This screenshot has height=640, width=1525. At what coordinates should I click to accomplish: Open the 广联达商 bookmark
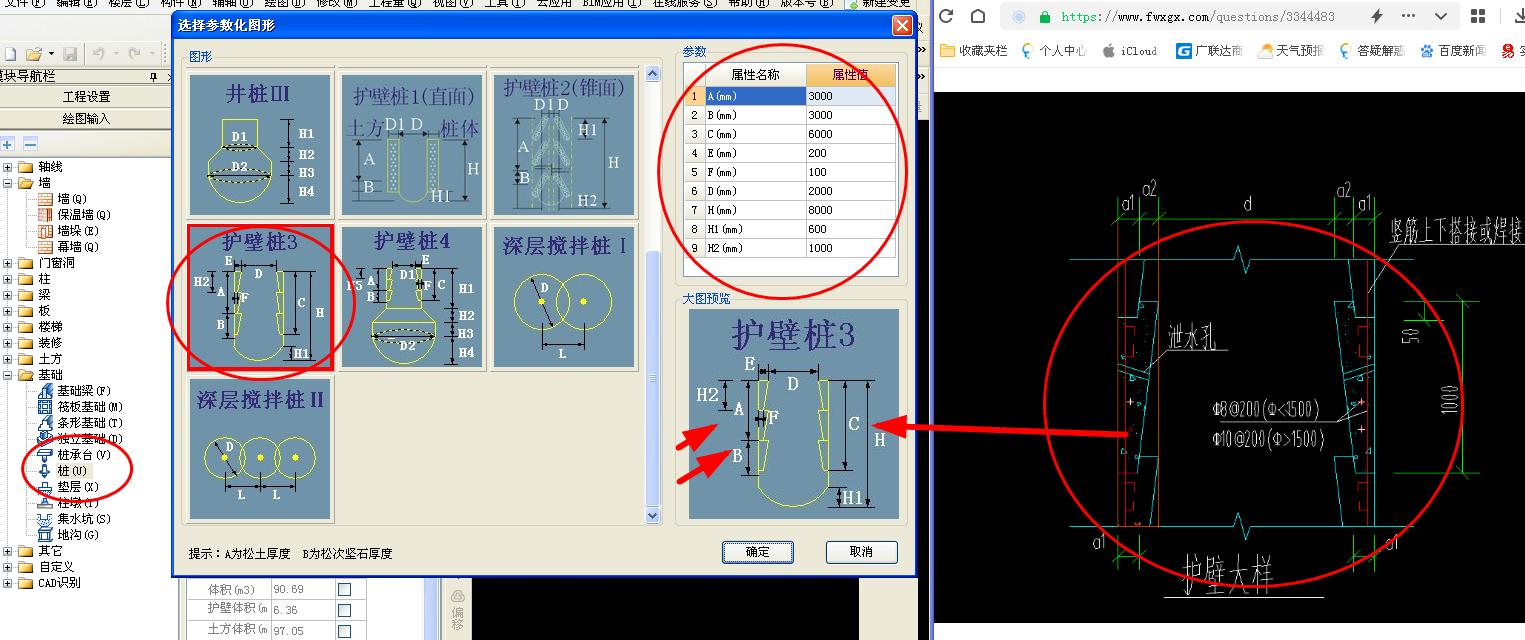click(1209, 50)
